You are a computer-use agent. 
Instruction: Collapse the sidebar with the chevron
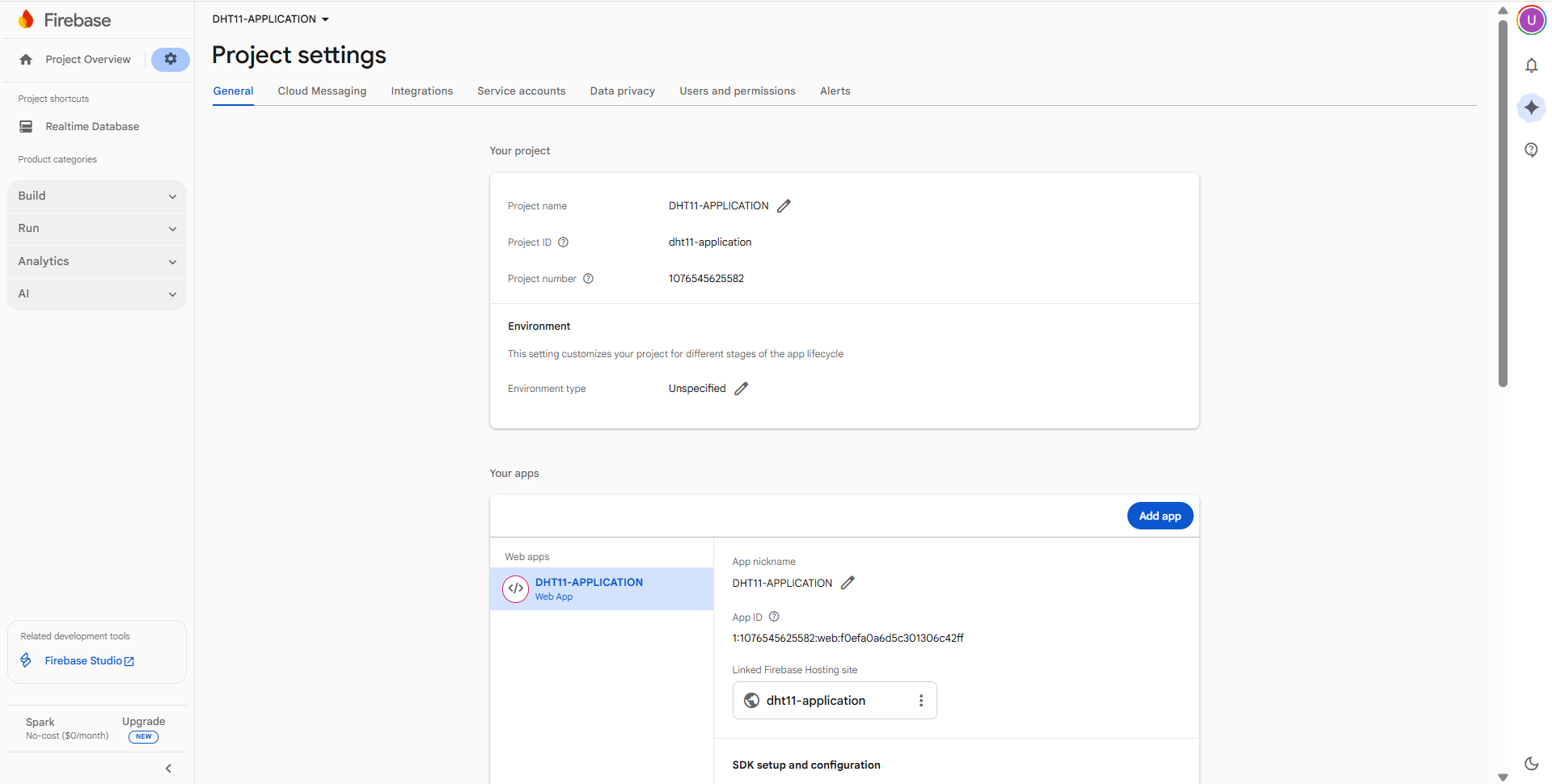click(x=168, y=769)
